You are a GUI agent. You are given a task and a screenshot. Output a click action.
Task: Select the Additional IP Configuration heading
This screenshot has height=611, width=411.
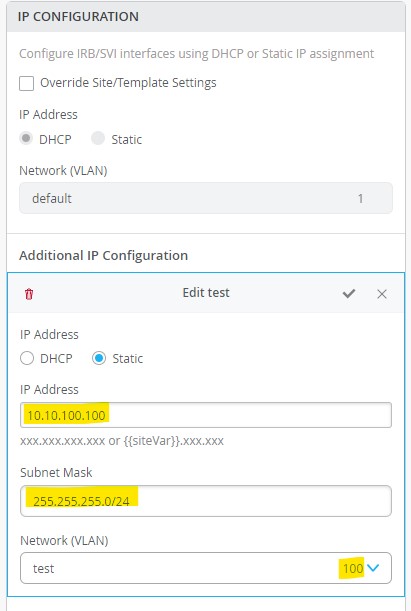104,255
